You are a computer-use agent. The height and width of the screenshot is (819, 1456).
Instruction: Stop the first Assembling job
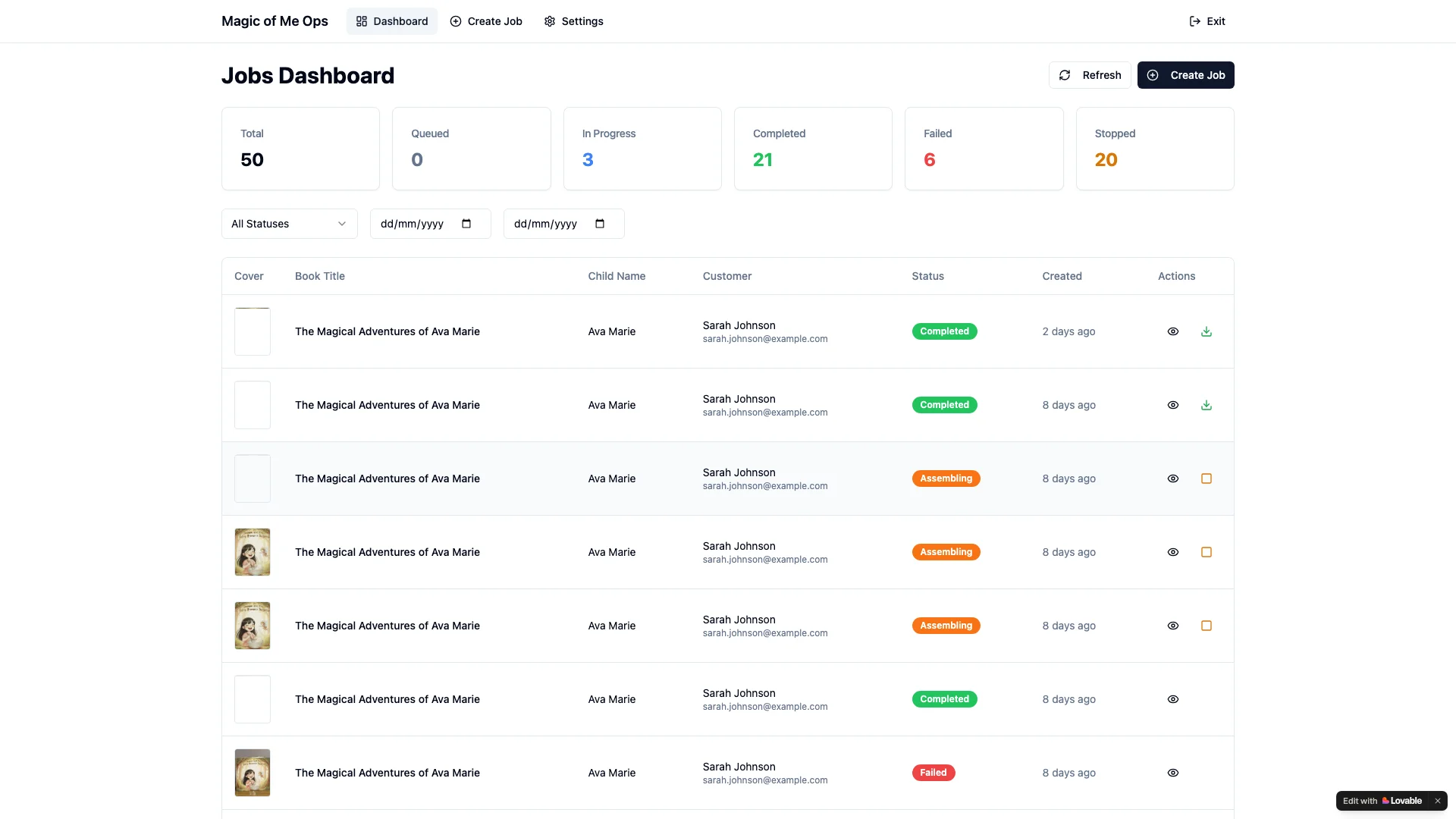point(1206,479)
